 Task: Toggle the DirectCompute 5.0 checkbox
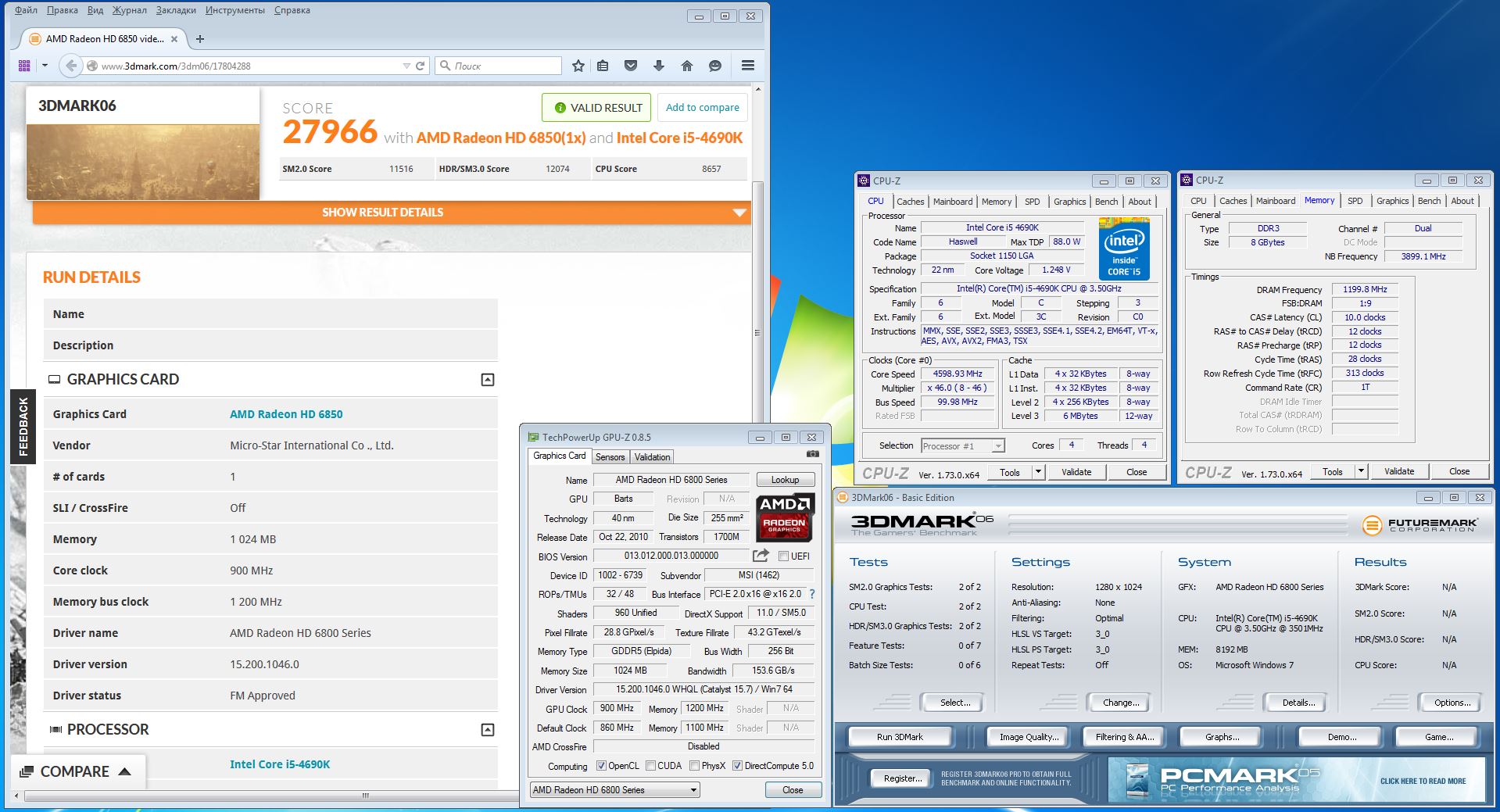737,766
